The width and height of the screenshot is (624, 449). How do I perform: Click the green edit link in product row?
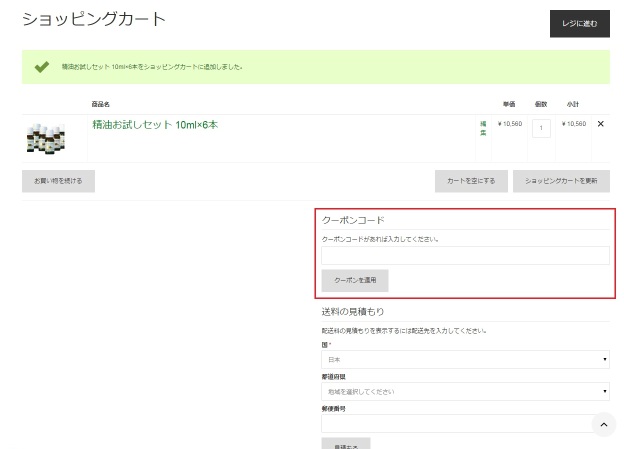[x=483, y=128]
